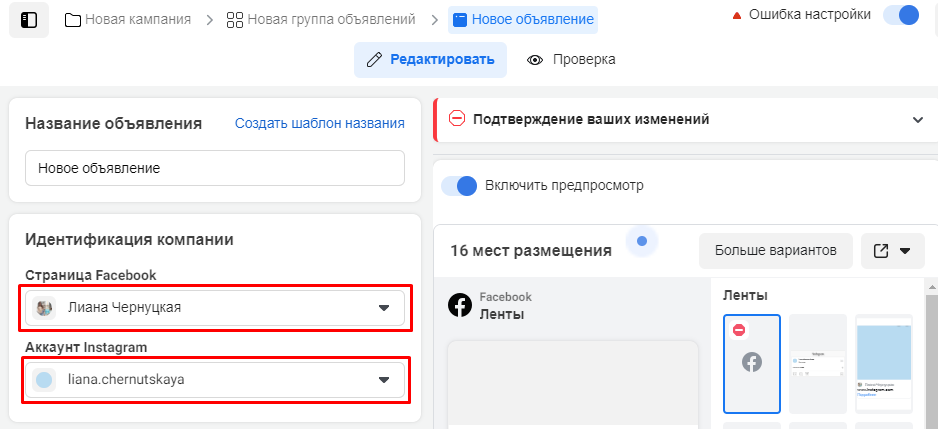Select the Facebook feed placement thumbnail
The image size is (938, 429).
tap(751, 364)
